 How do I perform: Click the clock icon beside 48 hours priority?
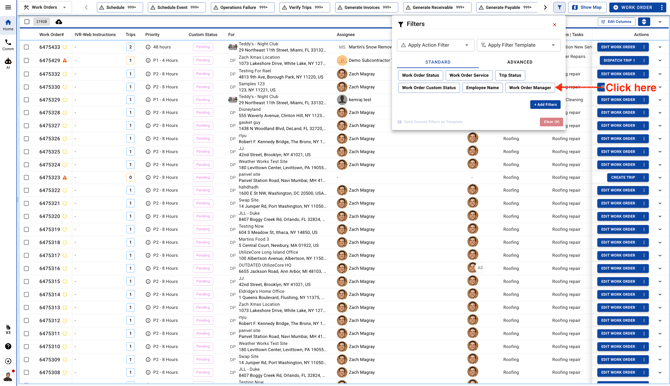click(148, 47)
